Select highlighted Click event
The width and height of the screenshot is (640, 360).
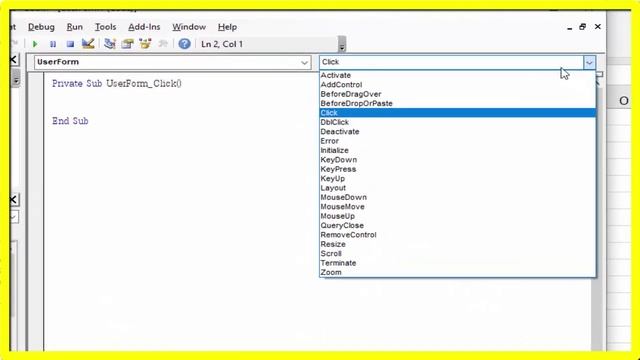click(x=458, y=113)
